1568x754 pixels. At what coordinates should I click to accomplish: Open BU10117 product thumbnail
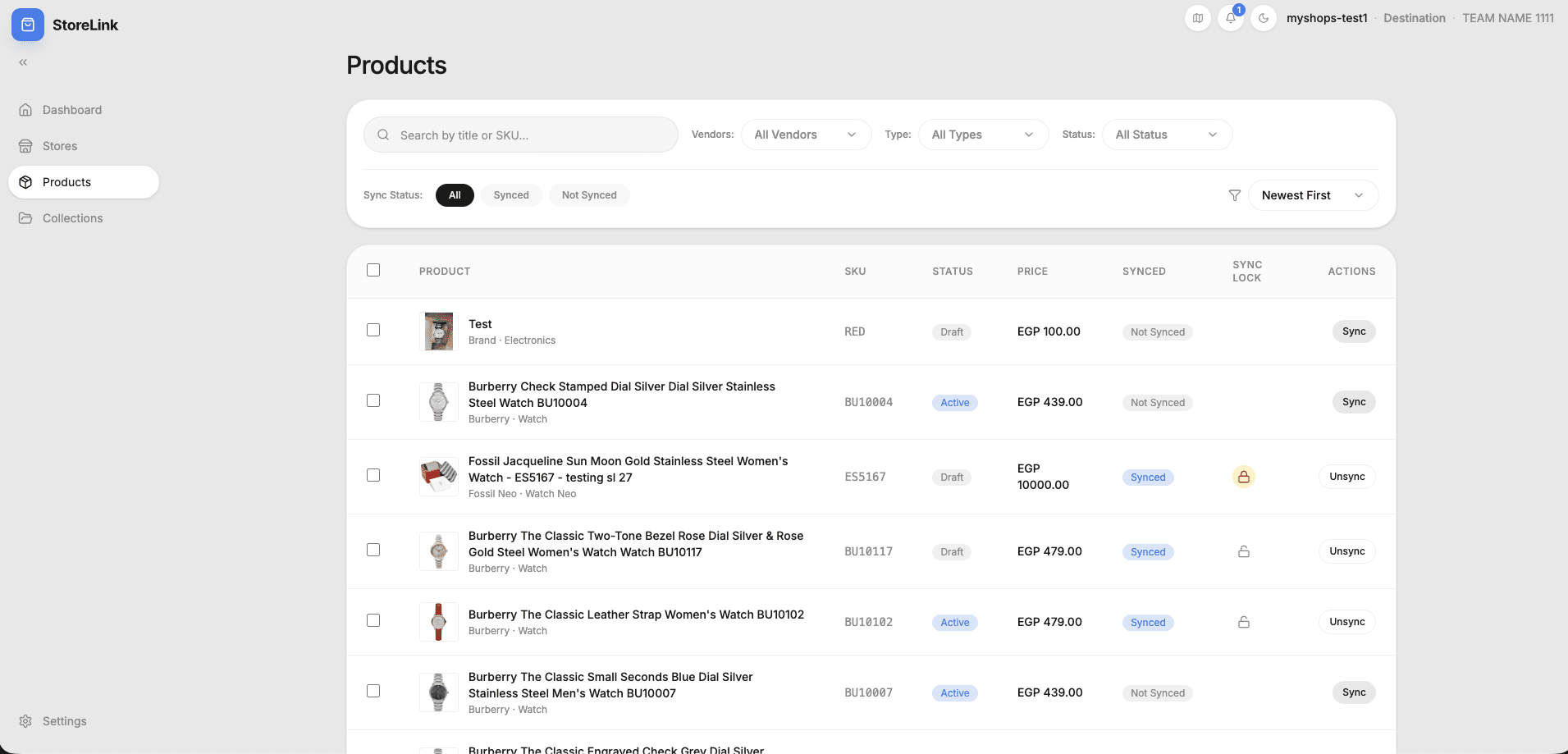pos(439,551)
